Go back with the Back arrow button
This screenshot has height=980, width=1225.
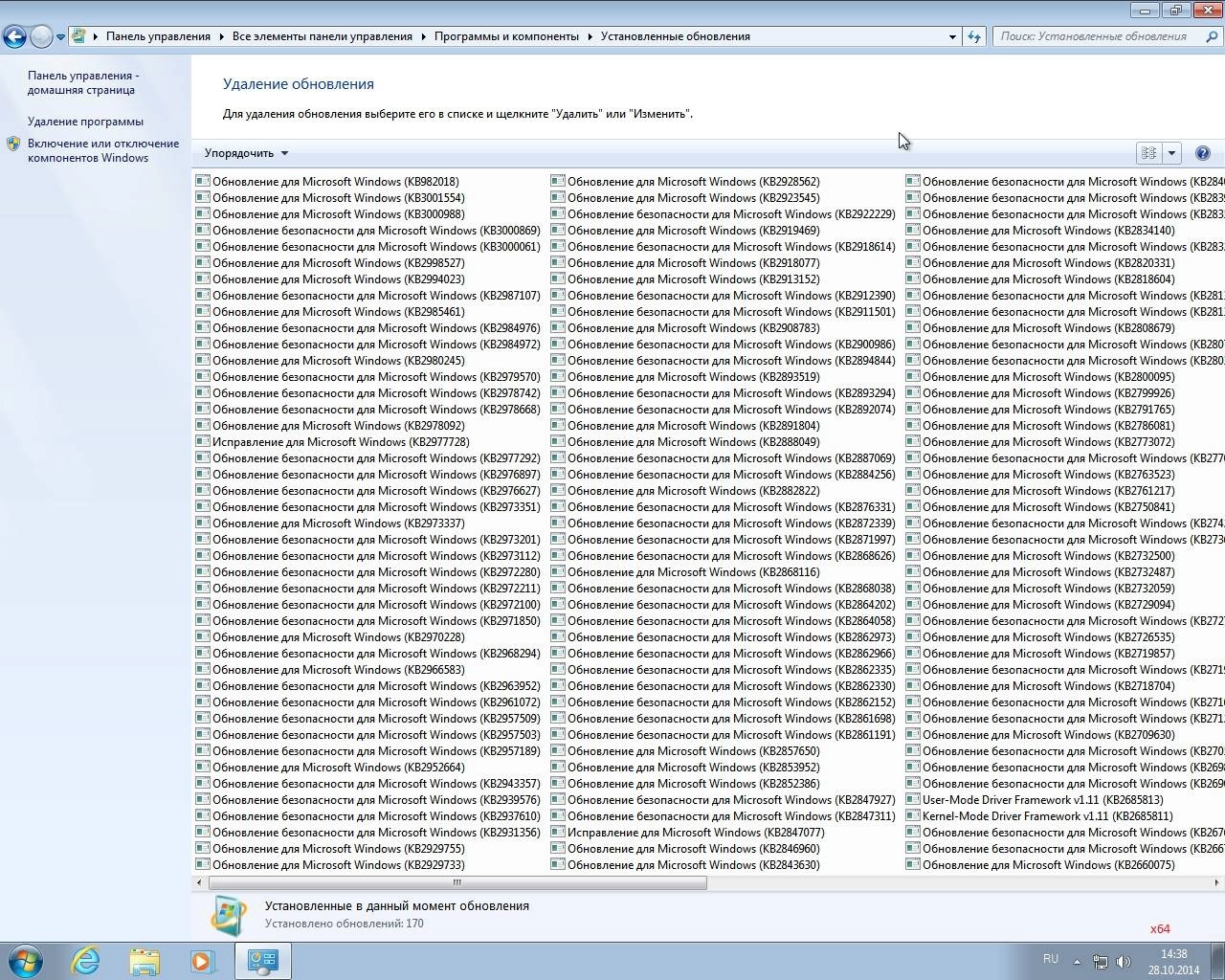[x=14, y=36]
